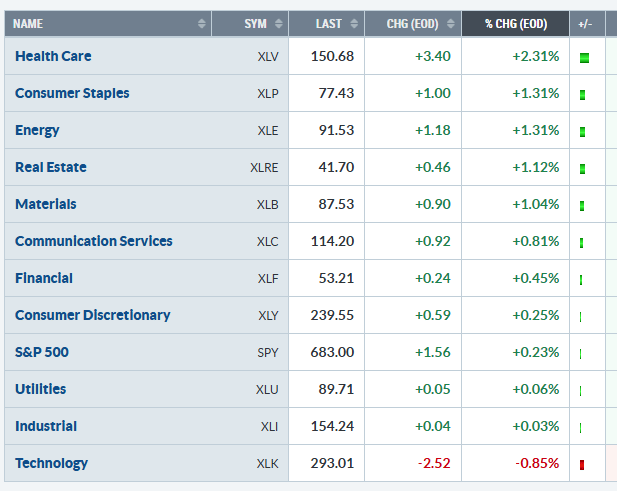This screenshot has width=617, height=491.
Task: Open the Health Care sector link
Action: click(x=53, y=56)
